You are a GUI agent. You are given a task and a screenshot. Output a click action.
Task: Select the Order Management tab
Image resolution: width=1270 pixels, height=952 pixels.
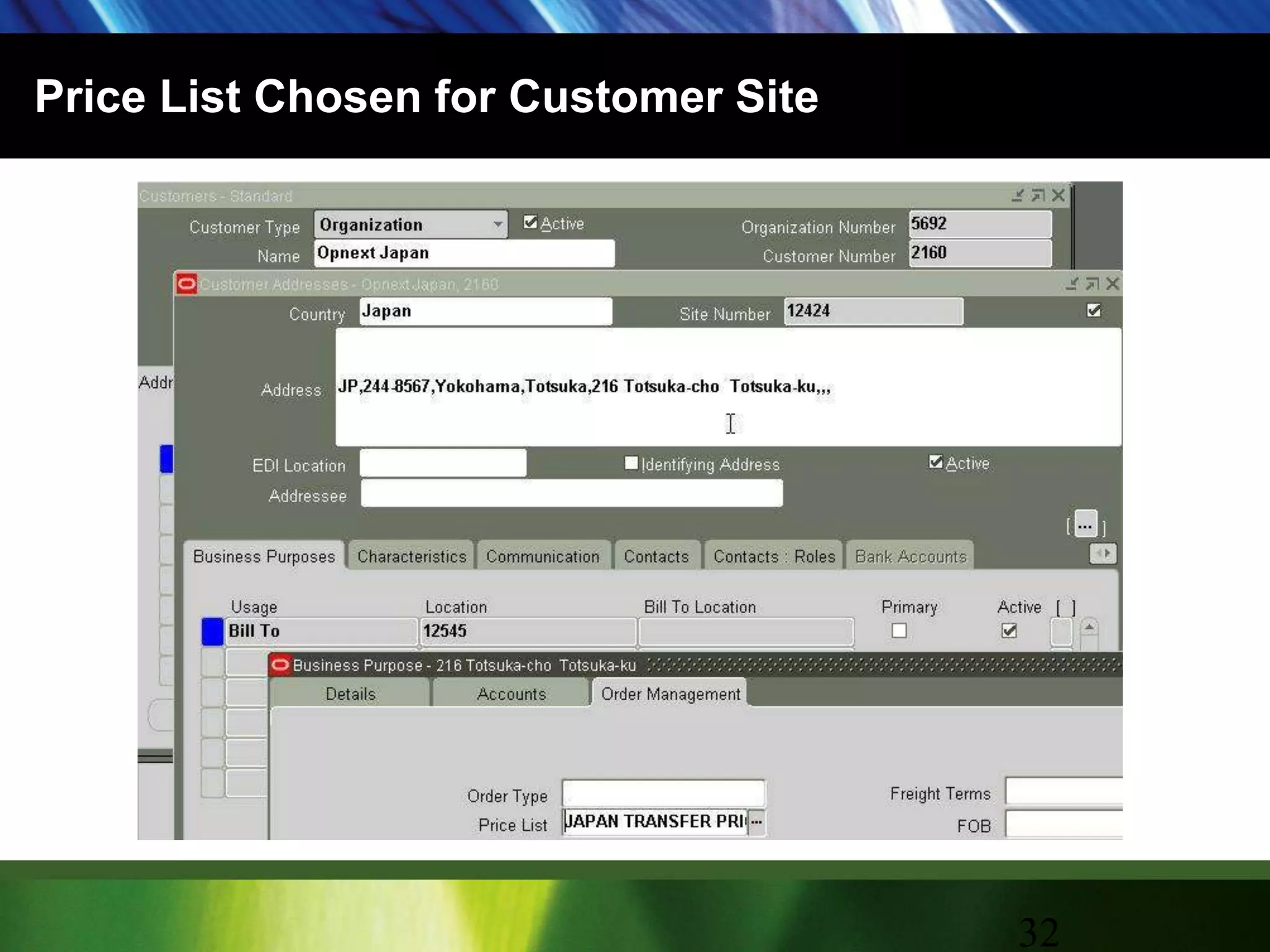point(670,694)
